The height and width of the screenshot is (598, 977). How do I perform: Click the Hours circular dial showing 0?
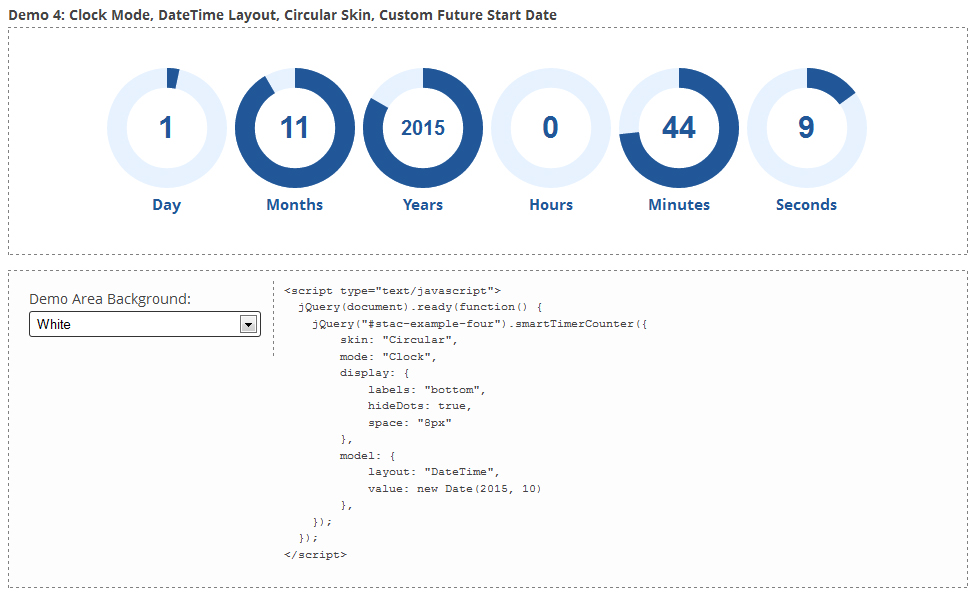tap(551, 128)
